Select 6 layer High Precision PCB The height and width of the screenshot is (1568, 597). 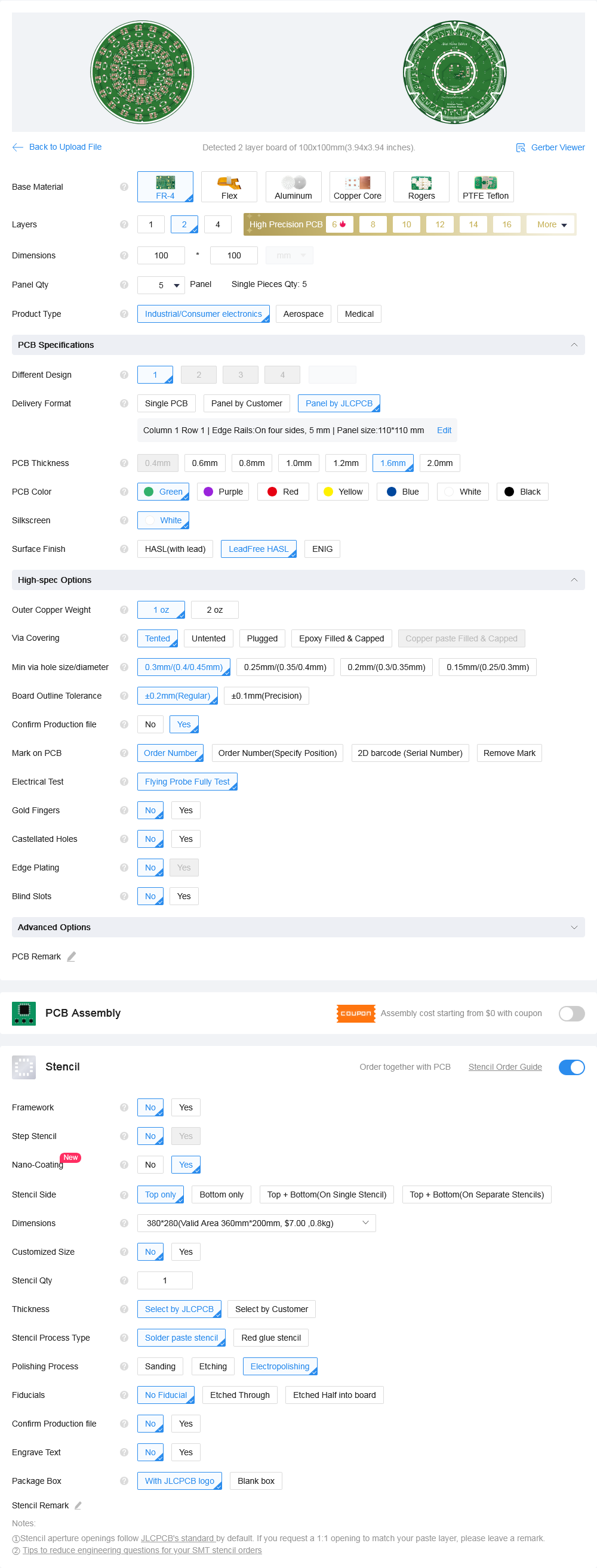pos(339,224)
